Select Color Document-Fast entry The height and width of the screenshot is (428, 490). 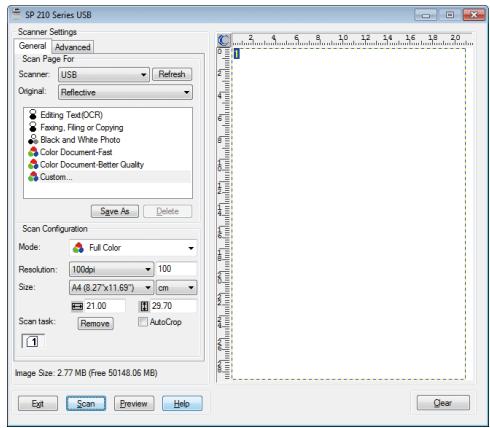point(76,152)
